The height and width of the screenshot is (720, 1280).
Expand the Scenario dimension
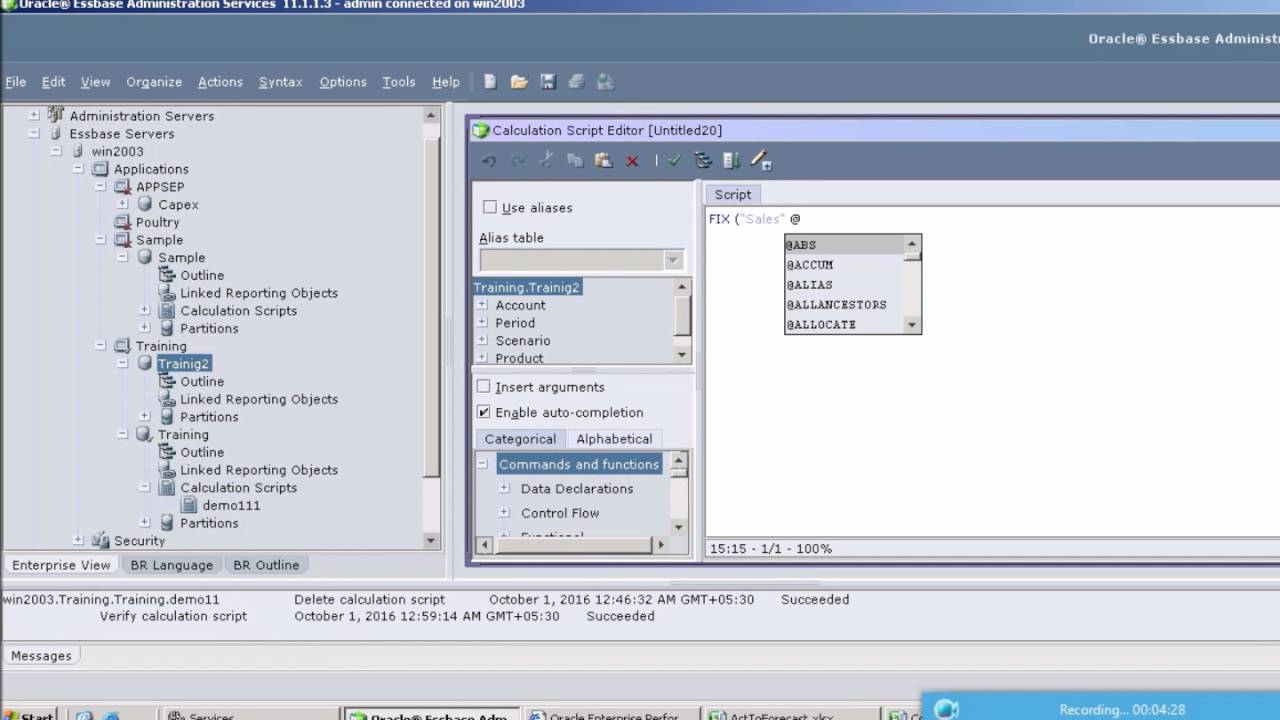[x=482, y=340]
